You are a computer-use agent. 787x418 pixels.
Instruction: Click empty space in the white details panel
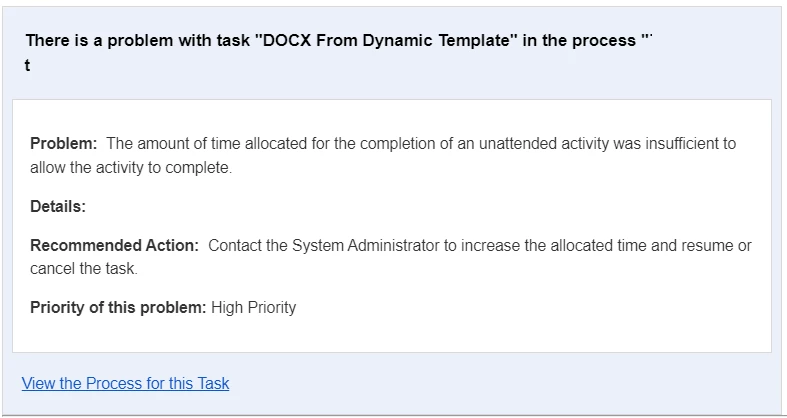pos(502,311)
